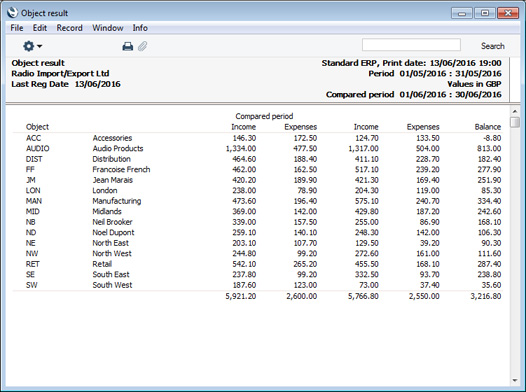
Task: Click the FF object code
Action: pos(30,169)
